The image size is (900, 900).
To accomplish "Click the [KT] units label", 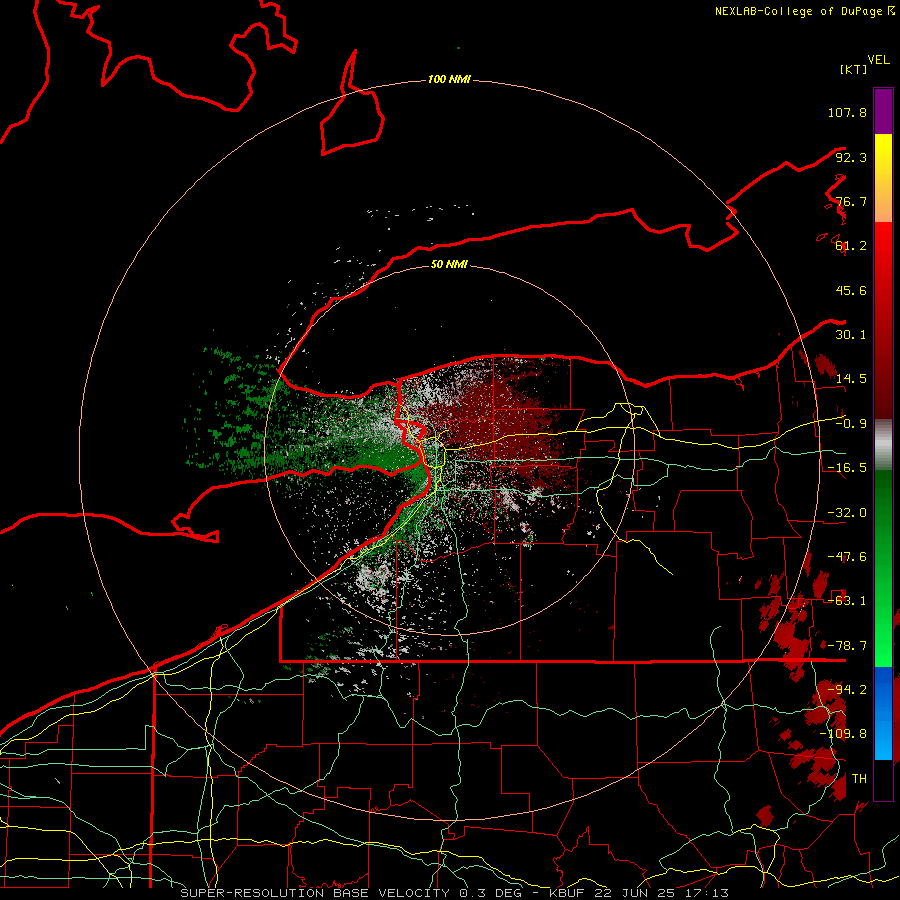I will 854,69.
